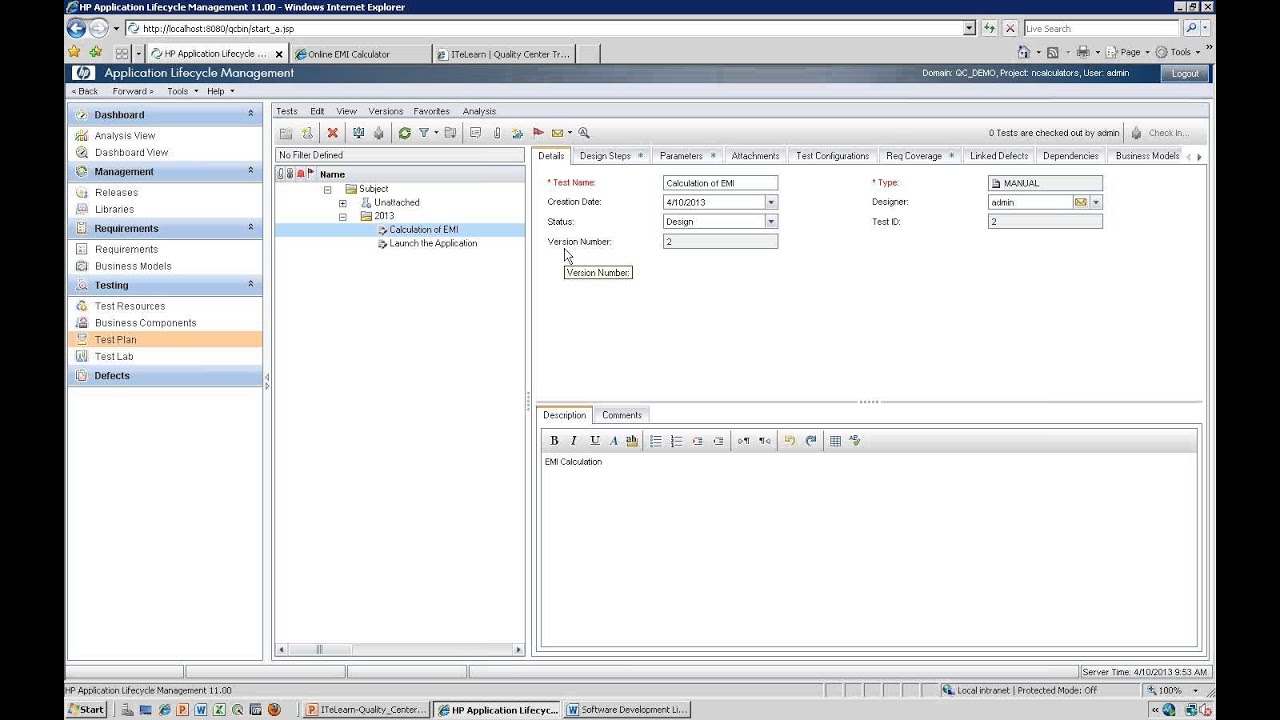Viewport: 1280px width, 720px height.
Task: Collapse the Requirements sidebar section
Action: pyautogui.click(x=250, y=228)
